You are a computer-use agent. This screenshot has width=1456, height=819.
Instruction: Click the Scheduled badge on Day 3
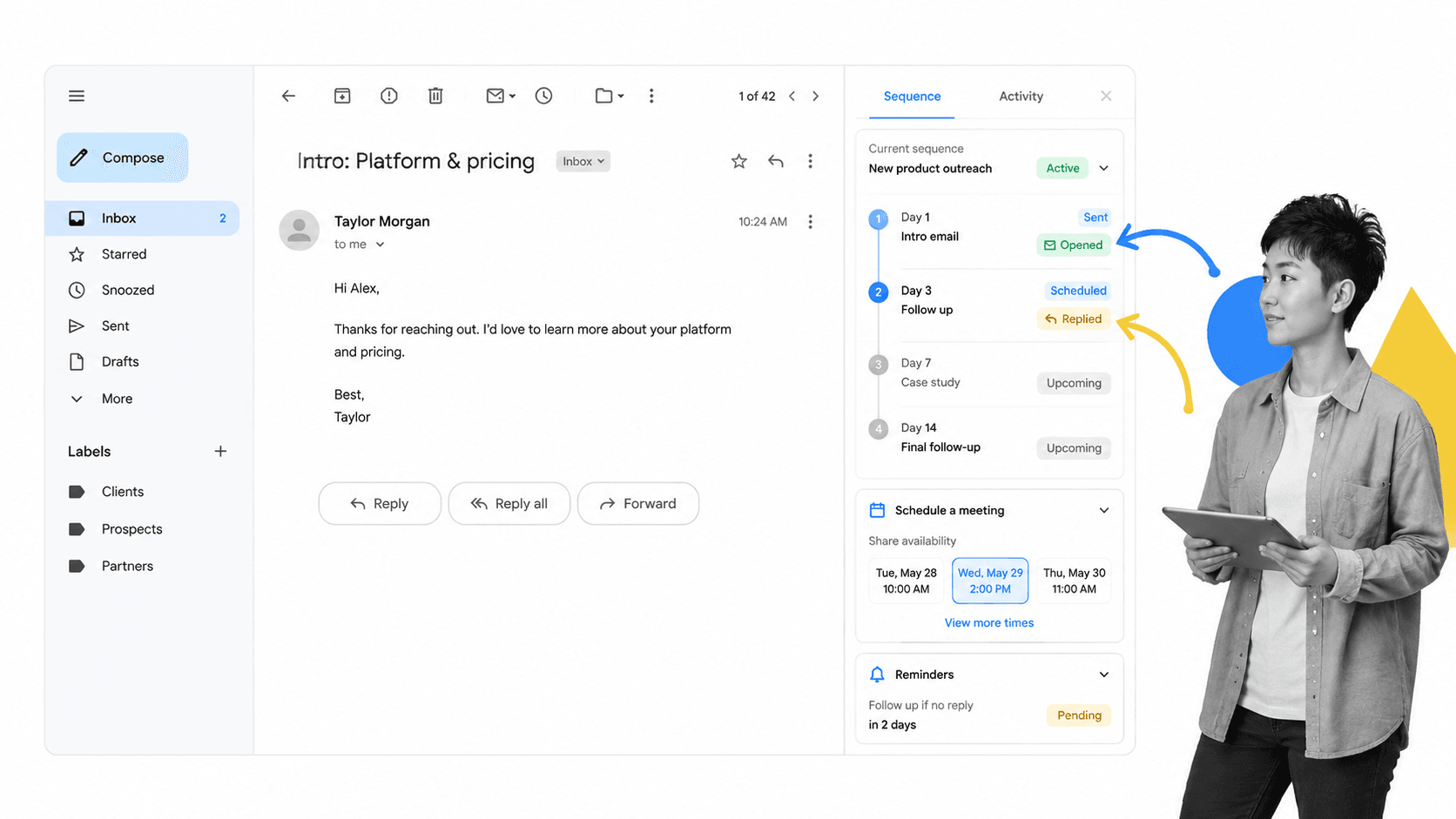[1078, 291]
